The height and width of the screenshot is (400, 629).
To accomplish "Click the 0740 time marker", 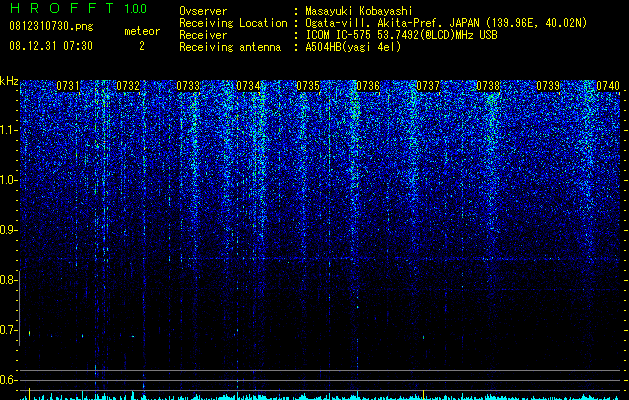I will pyautogui.click(x=608, y=86).
